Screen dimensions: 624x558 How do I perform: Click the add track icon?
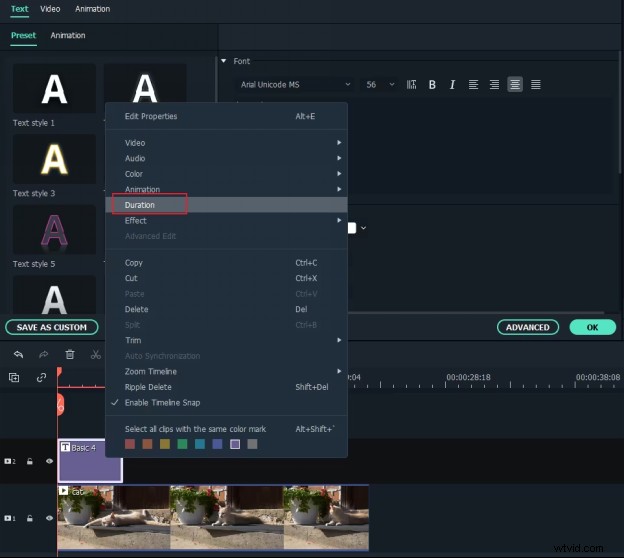point(14,377)
